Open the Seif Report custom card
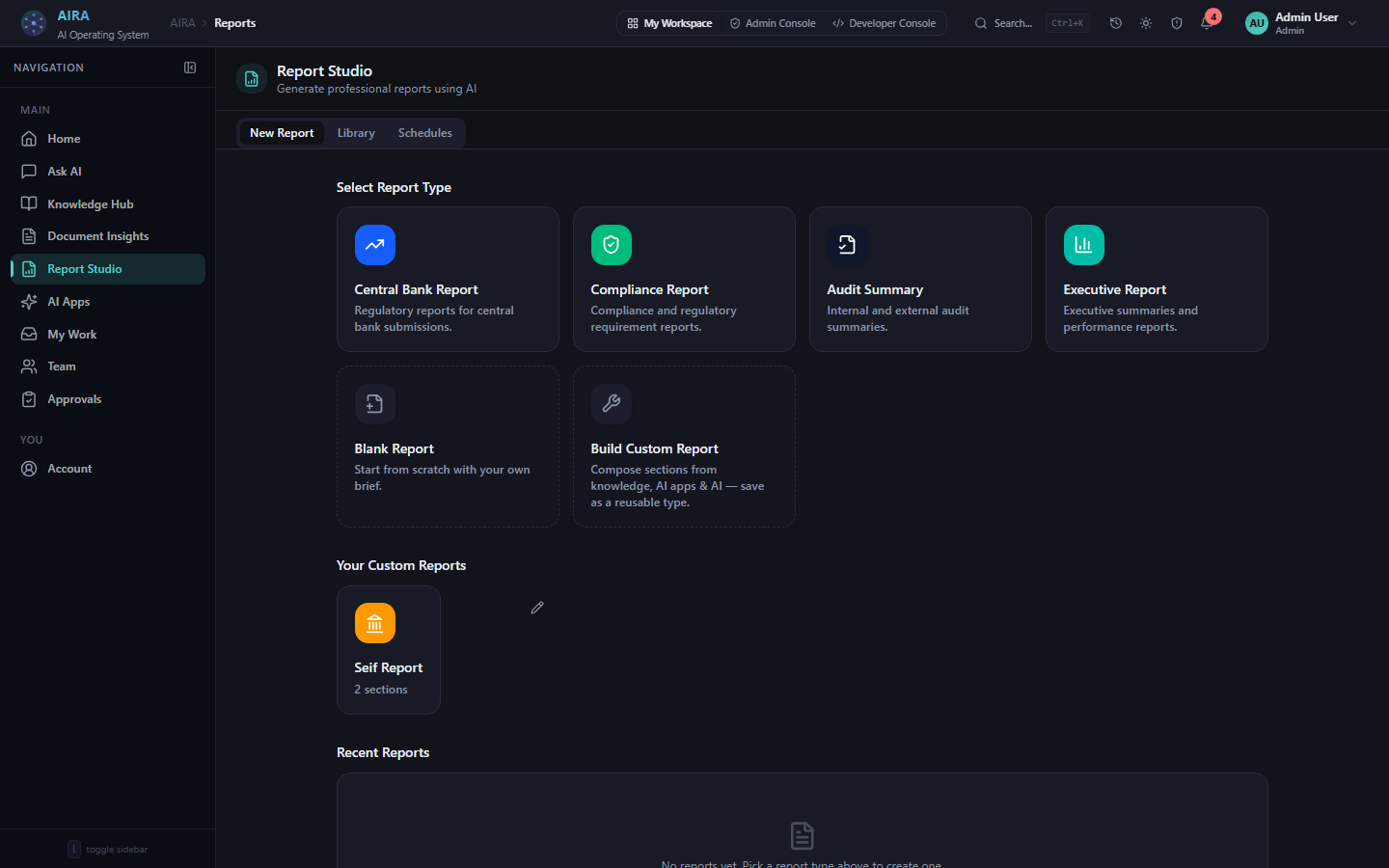Viewport: 1389px width, 868px height. [389, 650]
